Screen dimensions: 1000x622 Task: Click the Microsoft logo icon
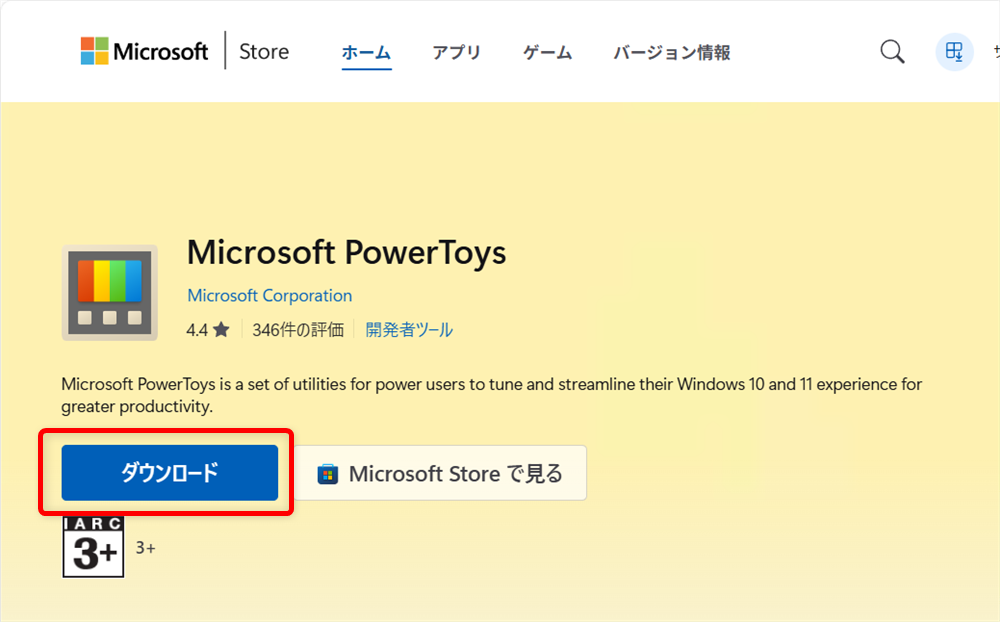[96, 50]
